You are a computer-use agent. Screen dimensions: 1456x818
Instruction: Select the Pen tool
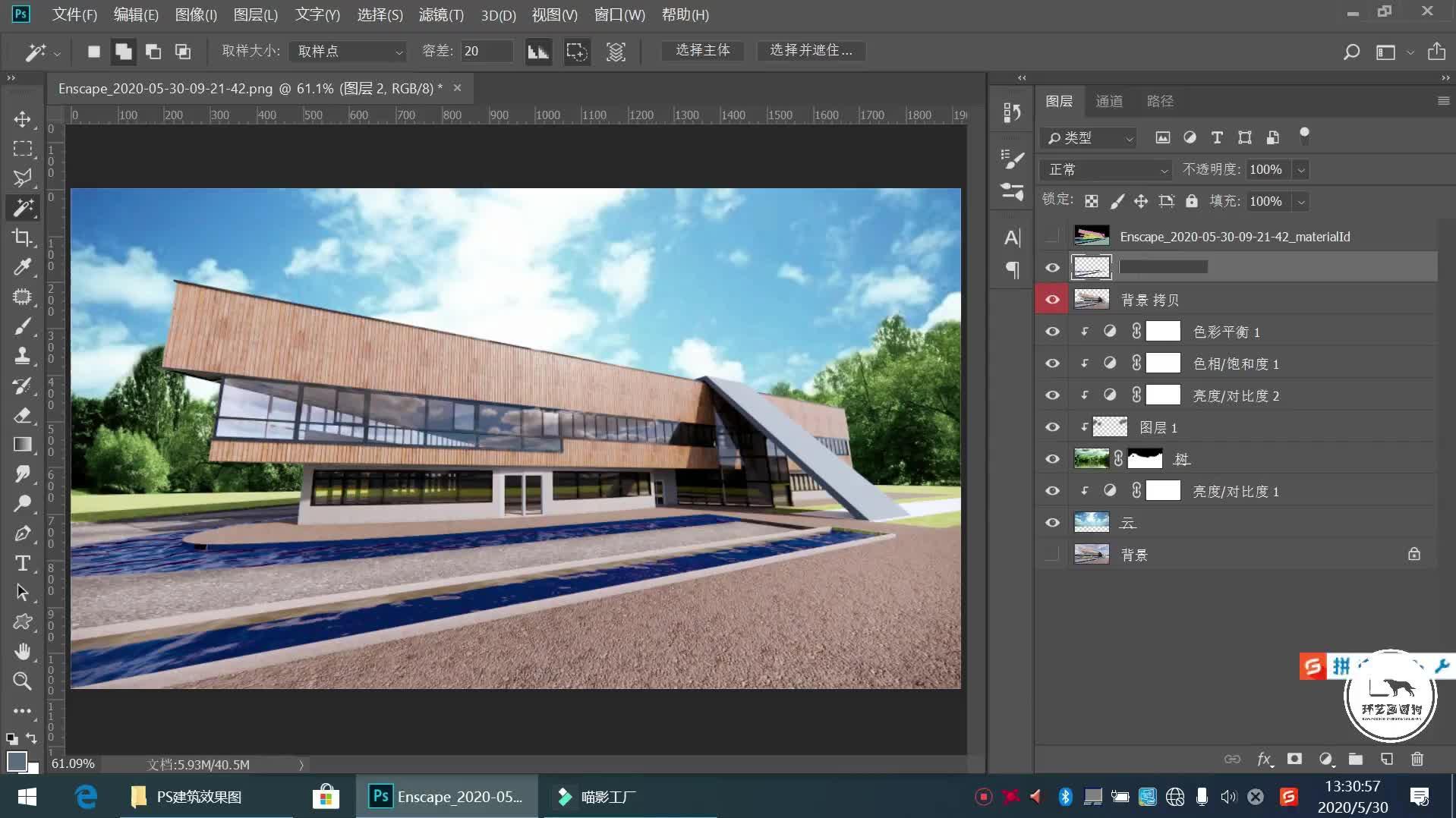tap(22, 533)
